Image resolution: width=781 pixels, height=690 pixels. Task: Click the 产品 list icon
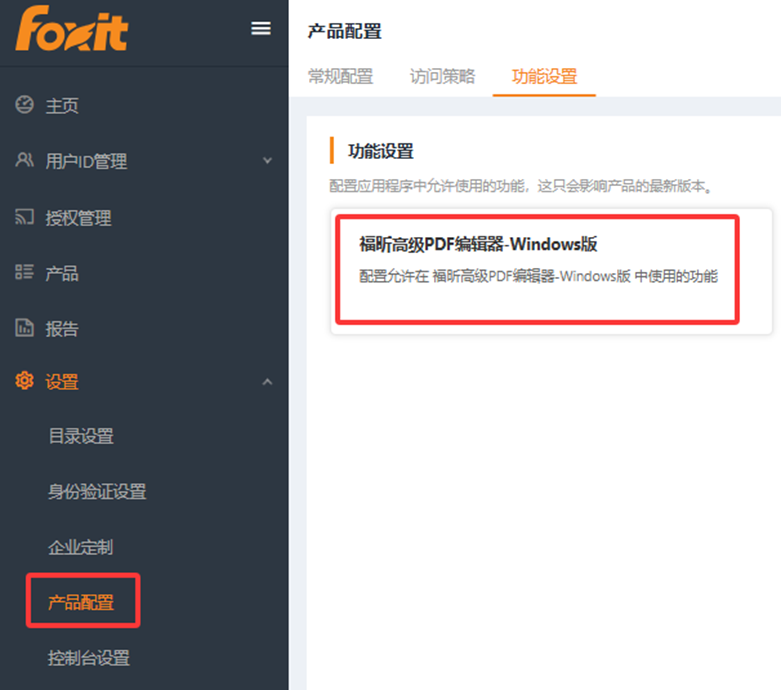click(24, 272)
